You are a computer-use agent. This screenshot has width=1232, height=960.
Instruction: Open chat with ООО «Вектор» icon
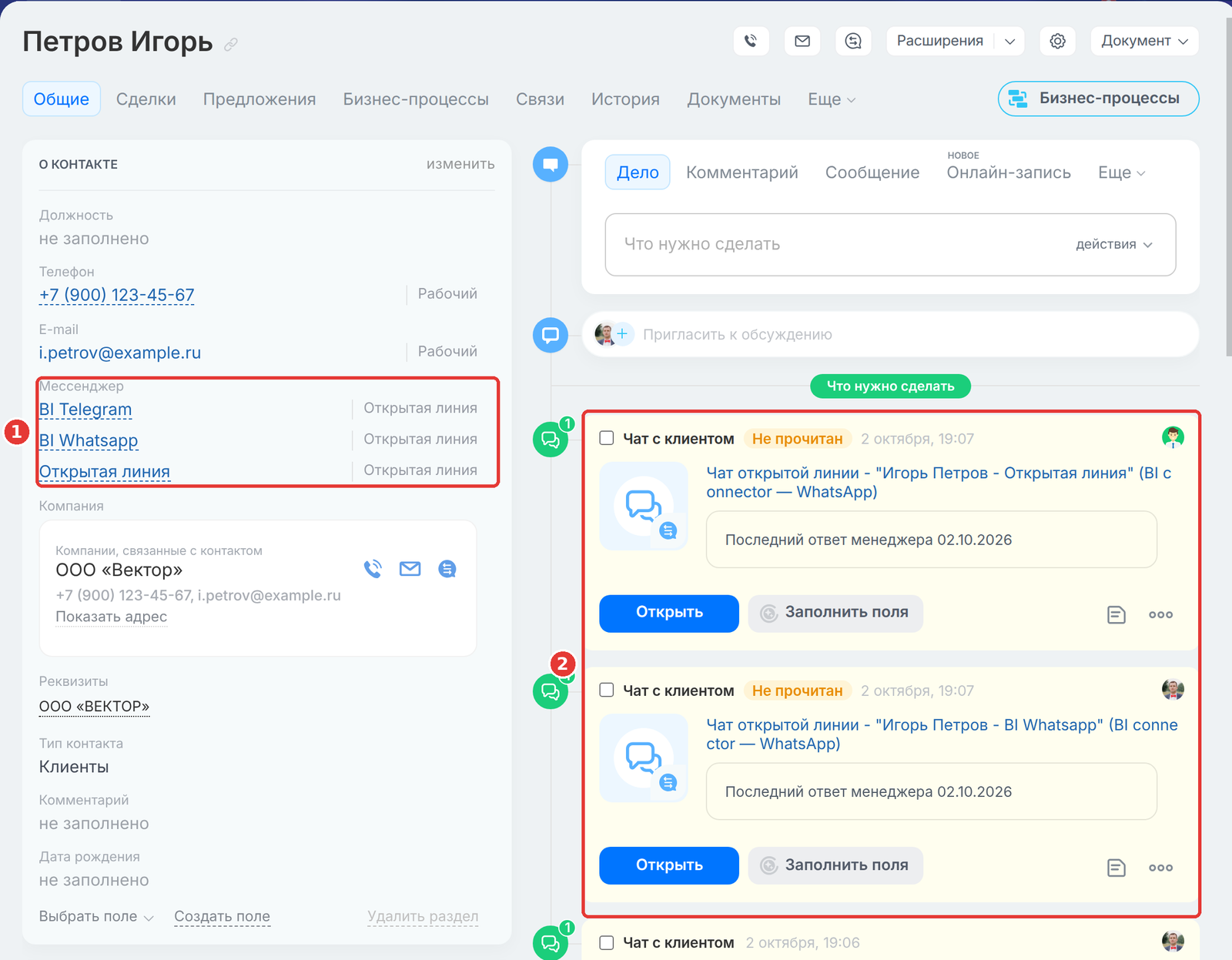(x=447, y=569)
